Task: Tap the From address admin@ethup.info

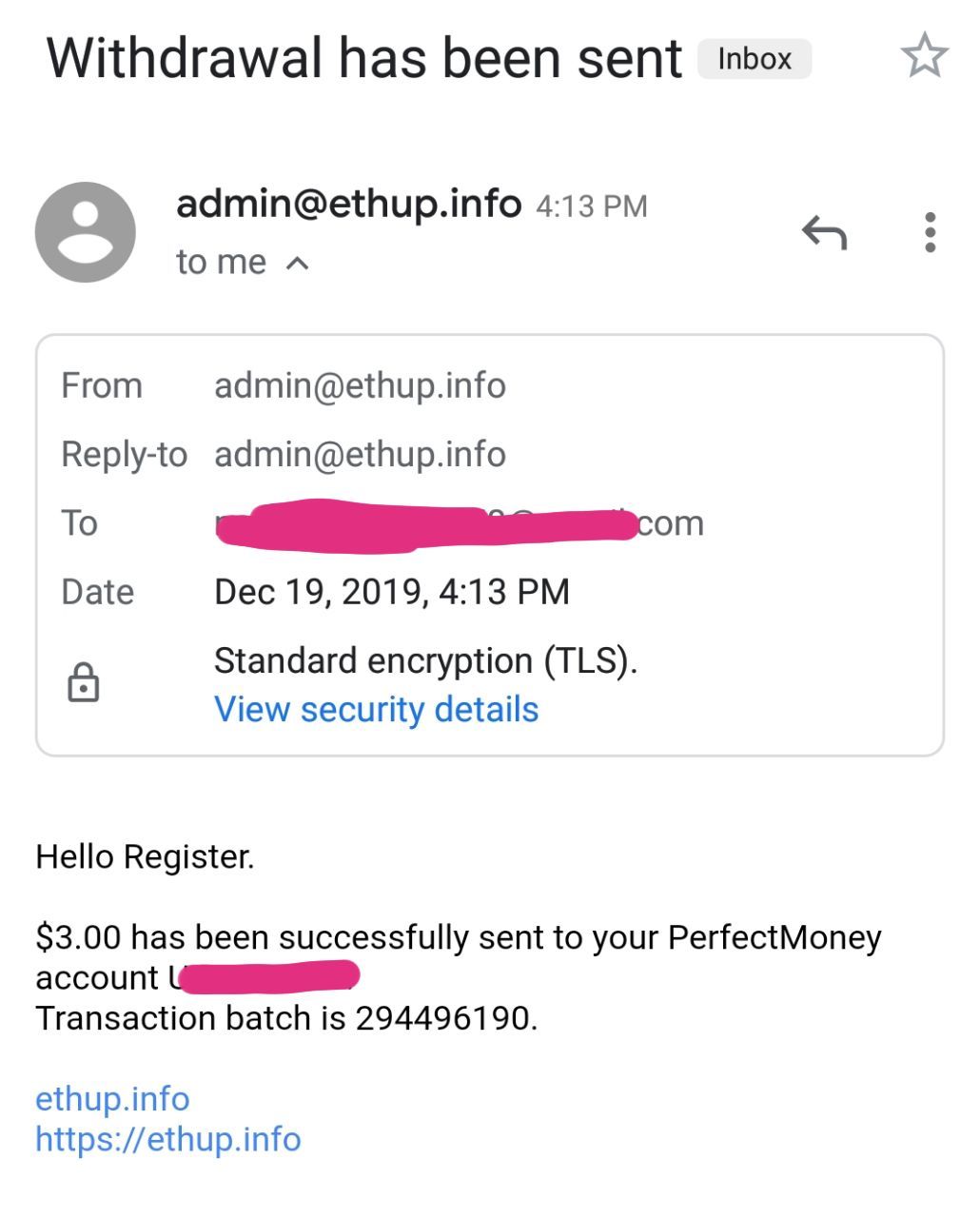Action: 360,385
